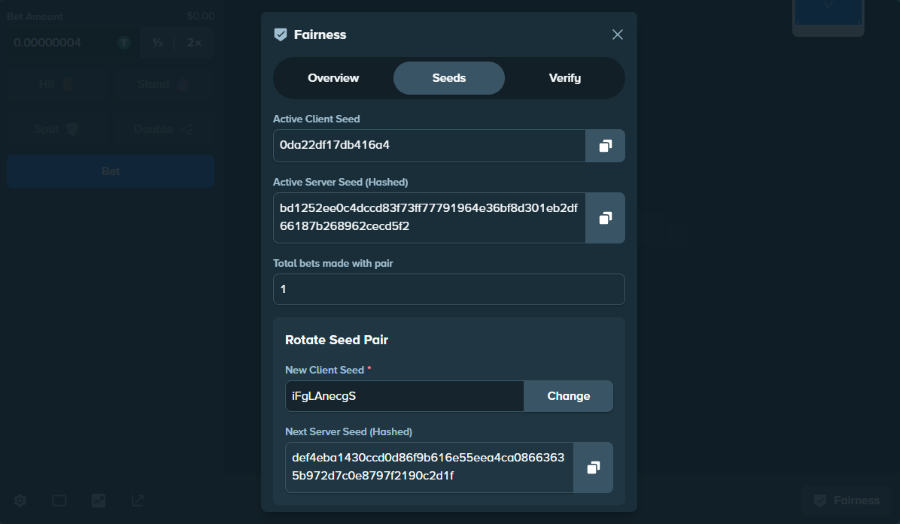Open game settings gear icon
Screen dimensions: 900x524
[x=20, y=500]
